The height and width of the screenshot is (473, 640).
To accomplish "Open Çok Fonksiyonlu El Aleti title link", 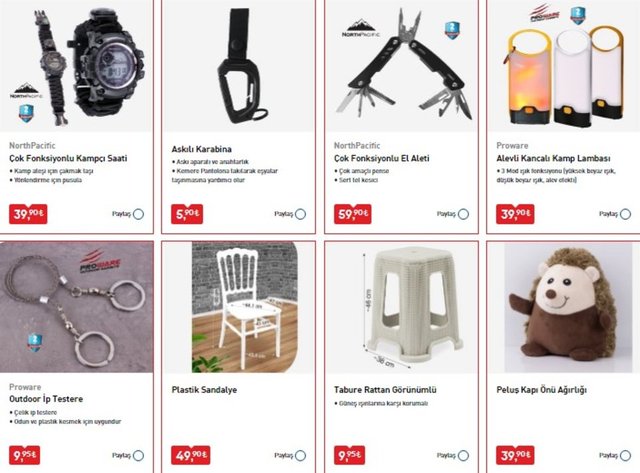I will (382, 158).
